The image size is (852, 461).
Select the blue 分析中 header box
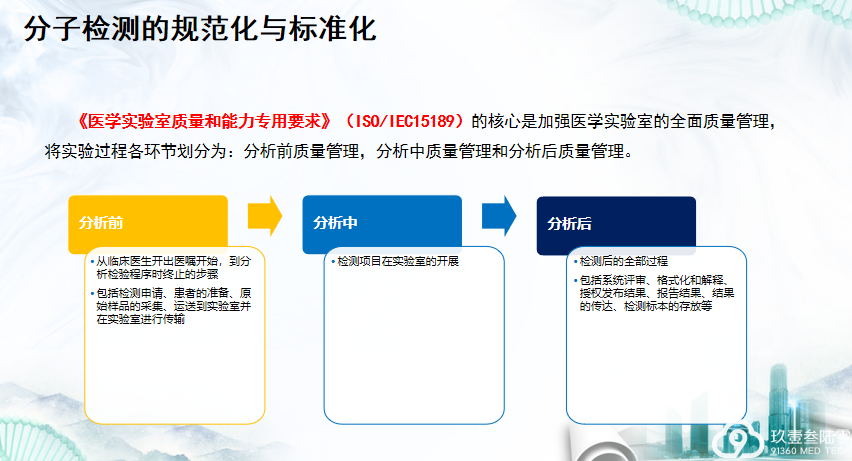(x=382, y=223)
